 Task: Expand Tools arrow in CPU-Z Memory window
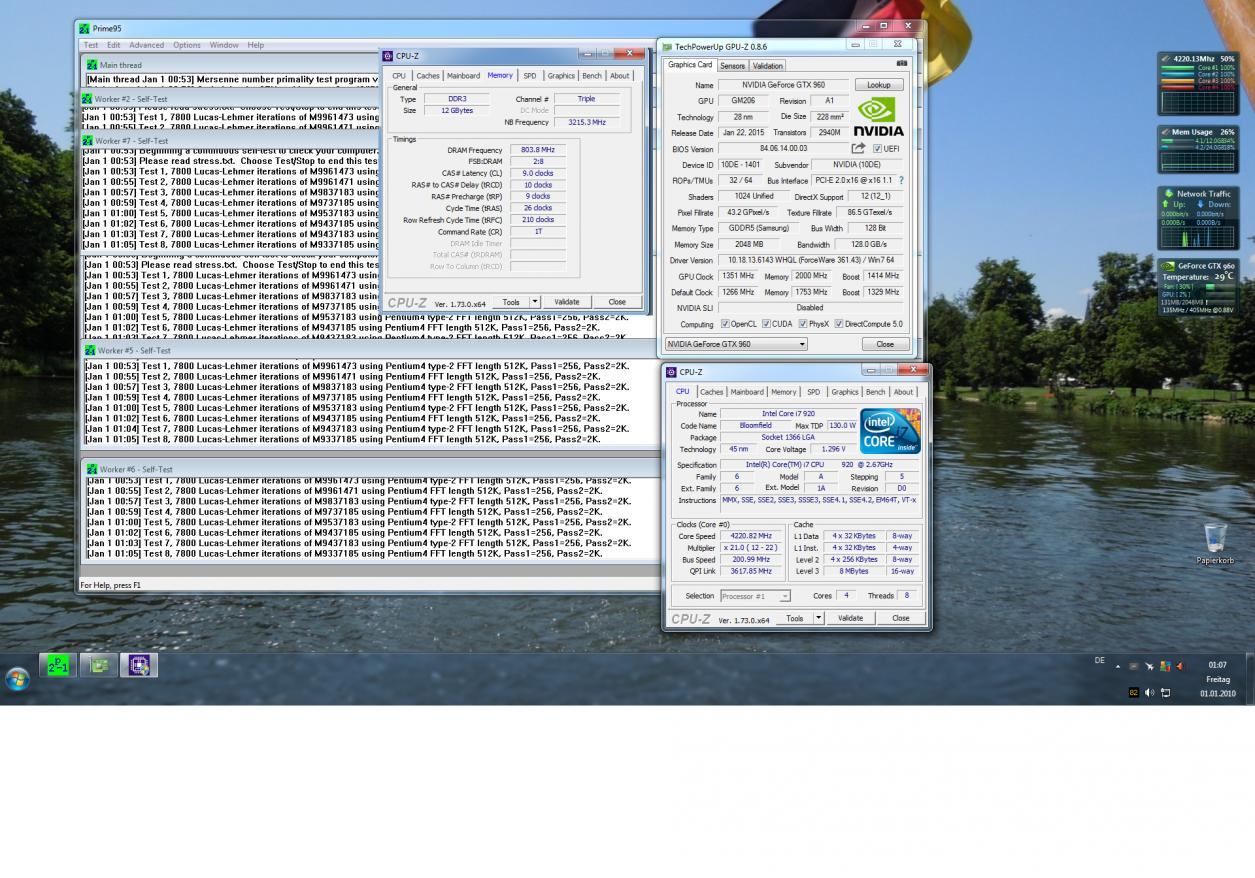(x=535, y=302)
